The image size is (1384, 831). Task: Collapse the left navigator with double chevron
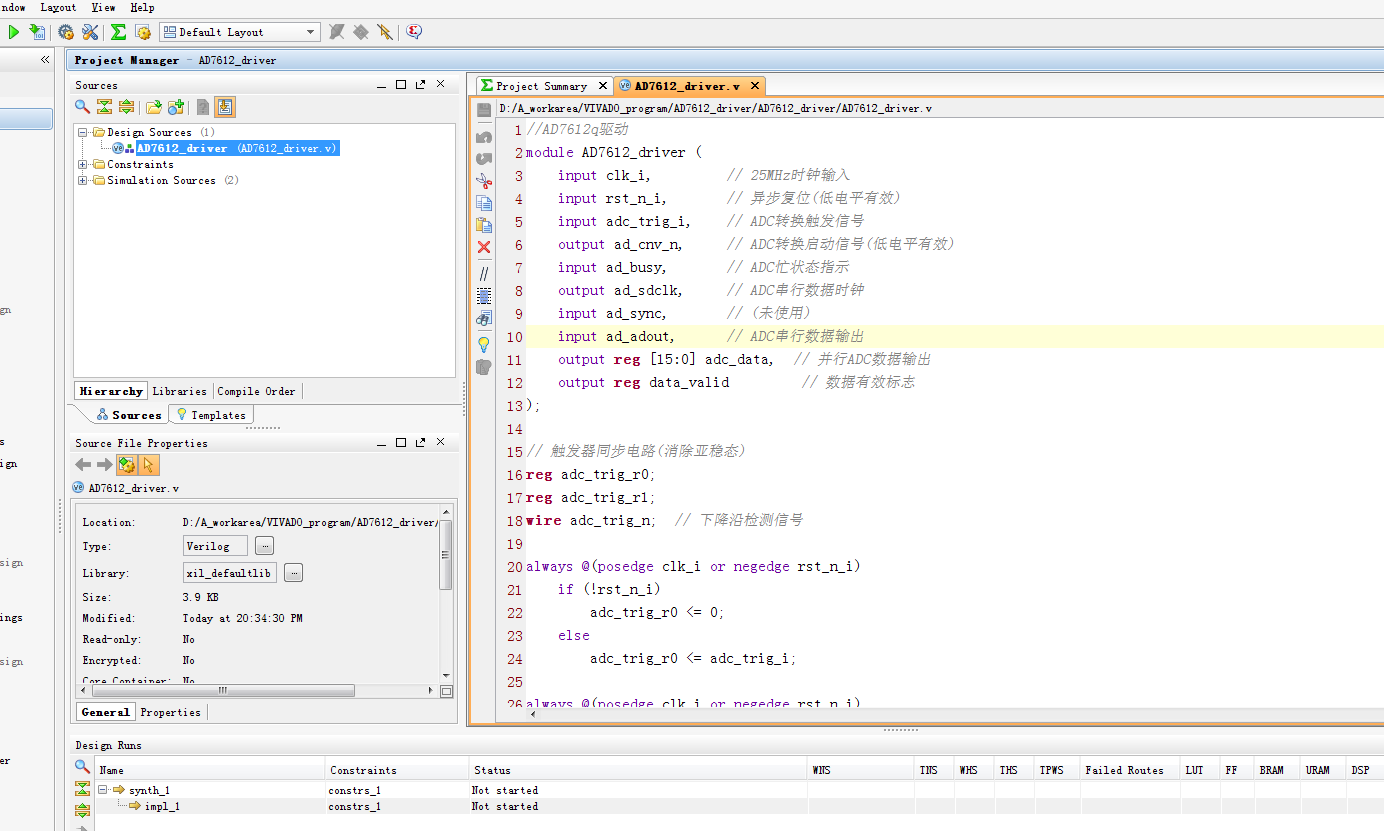pos(45,60)
